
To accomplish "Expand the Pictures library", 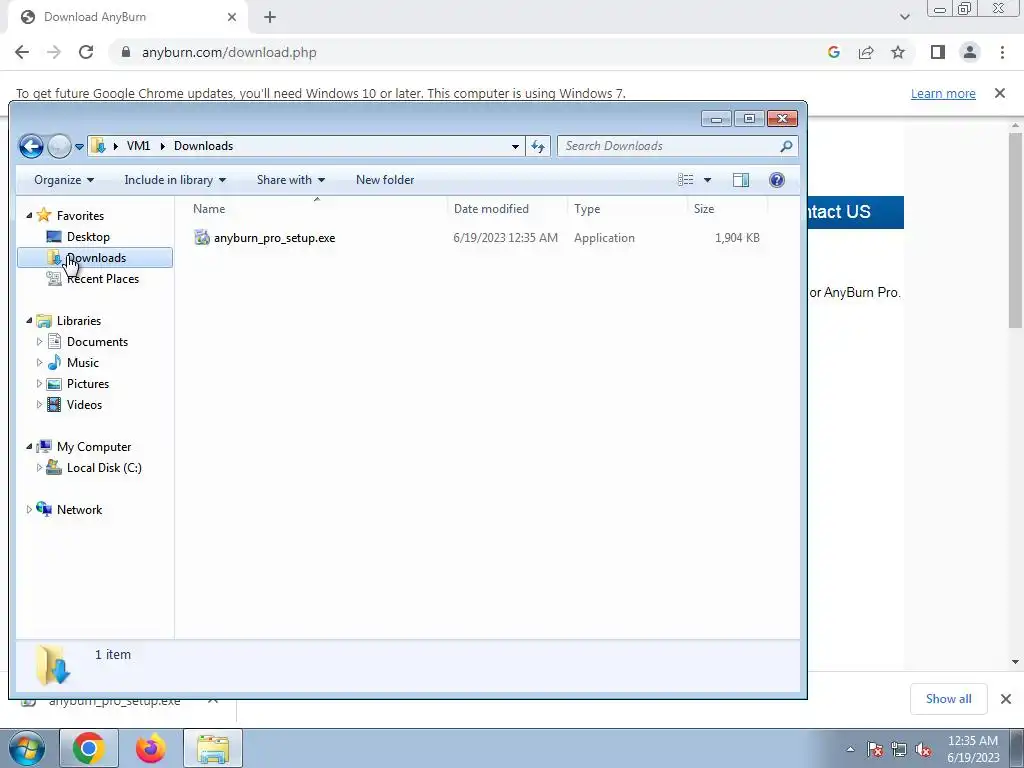I will [39, 383].
